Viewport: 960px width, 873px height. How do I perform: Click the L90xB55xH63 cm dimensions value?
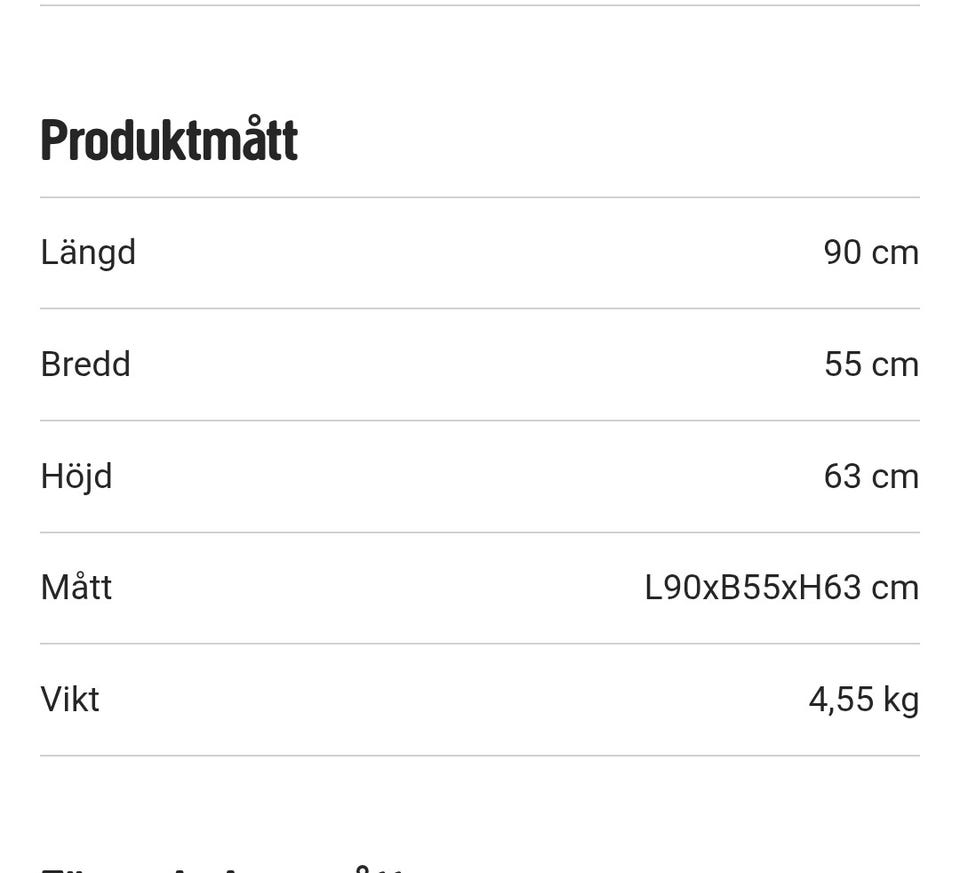click(781, 587)
